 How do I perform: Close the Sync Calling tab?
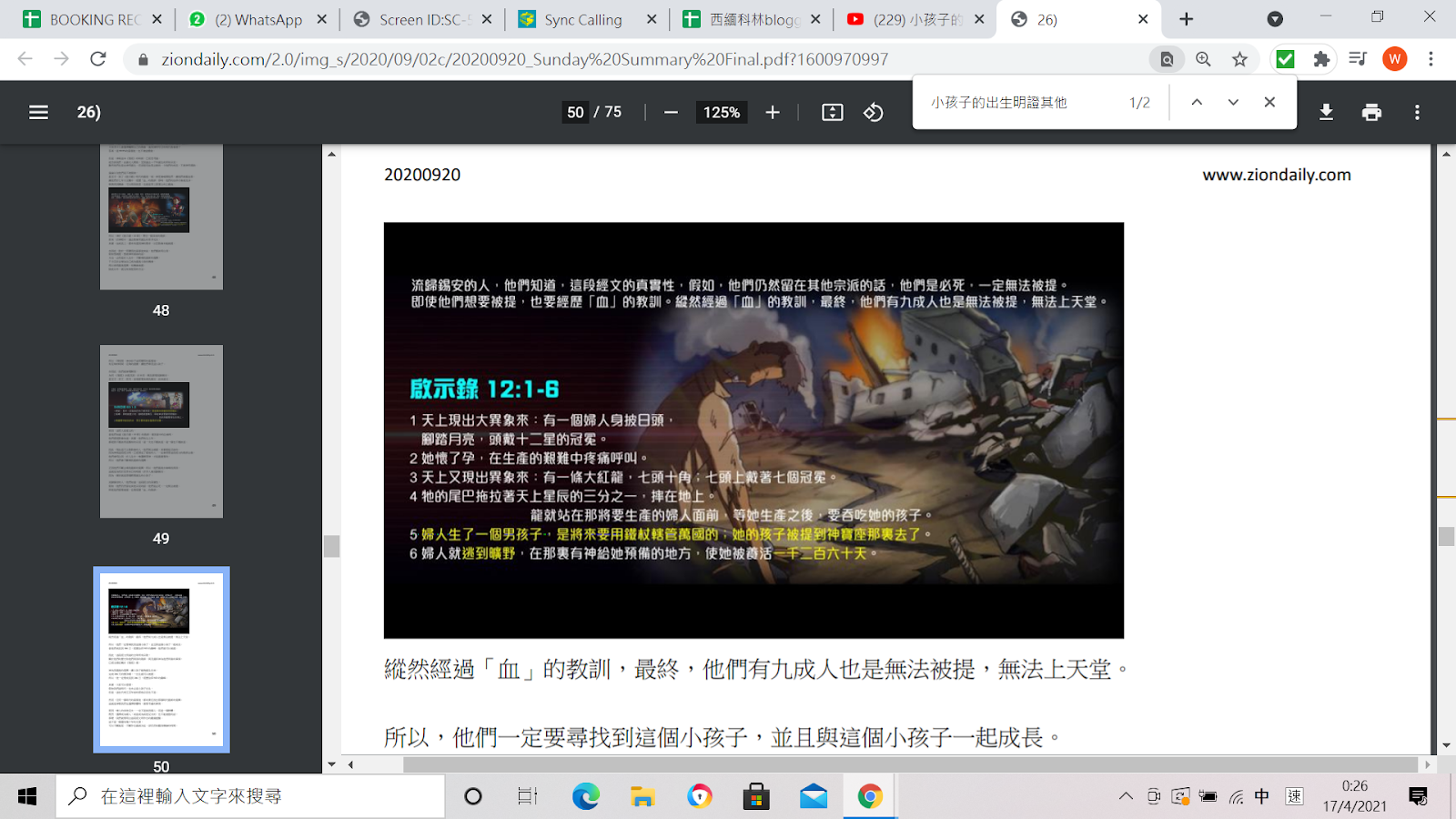[652, 19]
